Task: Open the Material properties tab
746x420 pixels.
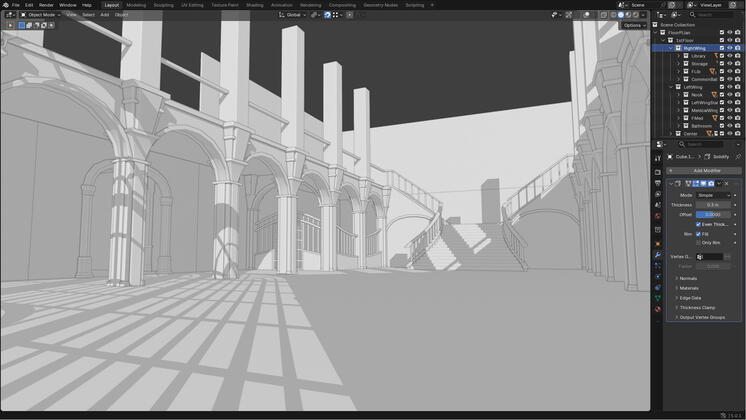Action: pos(658,309)
